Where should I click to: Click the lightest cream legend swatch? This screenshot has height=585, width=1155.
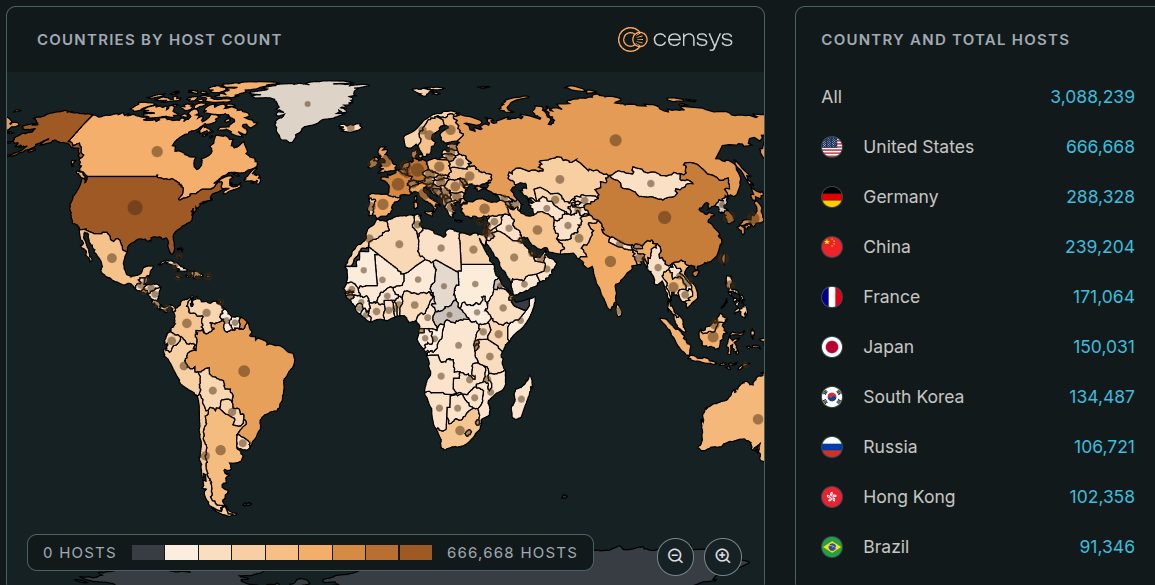(181, 553)
